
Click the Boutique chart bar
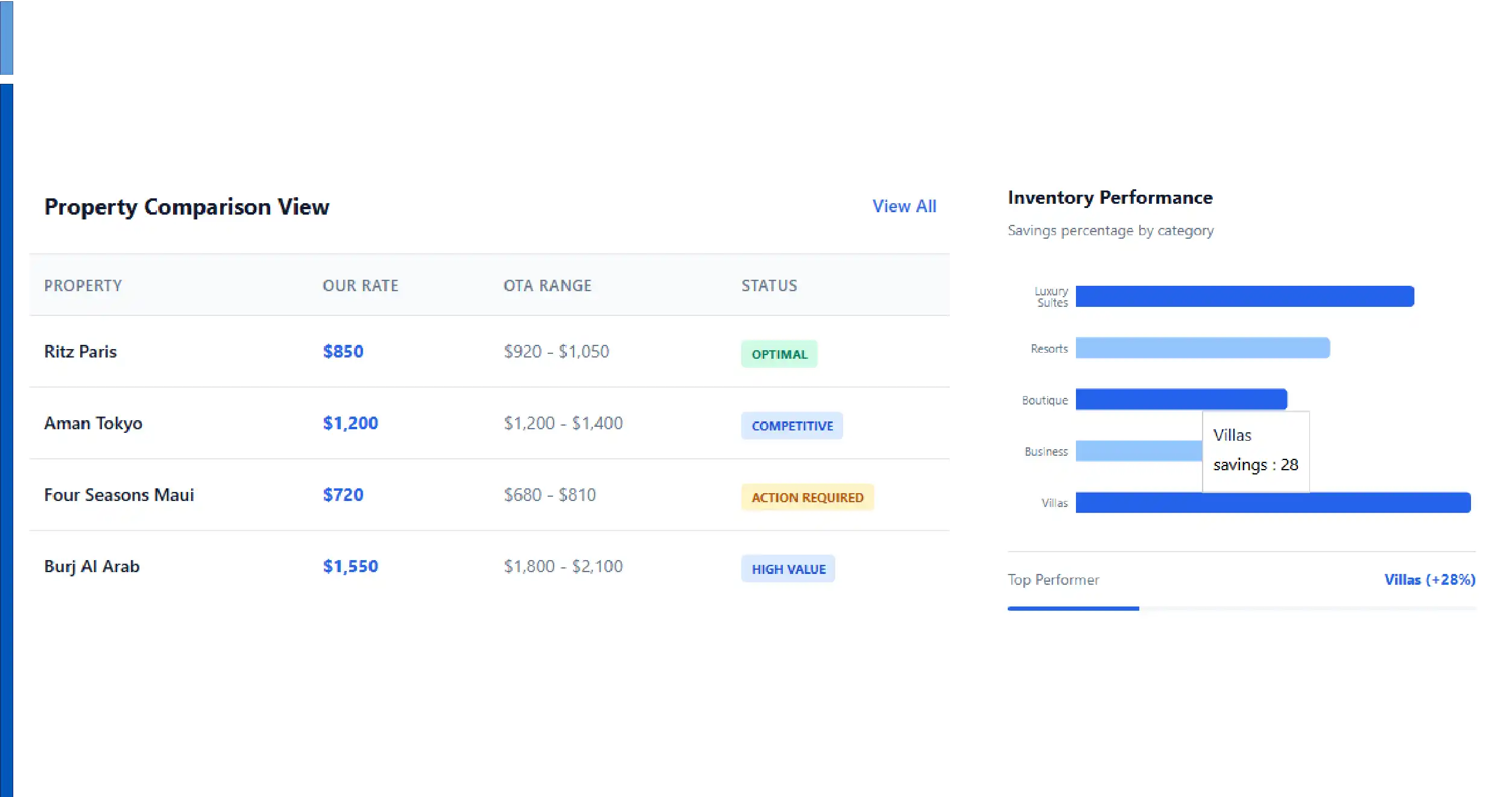click(1180, 399)
